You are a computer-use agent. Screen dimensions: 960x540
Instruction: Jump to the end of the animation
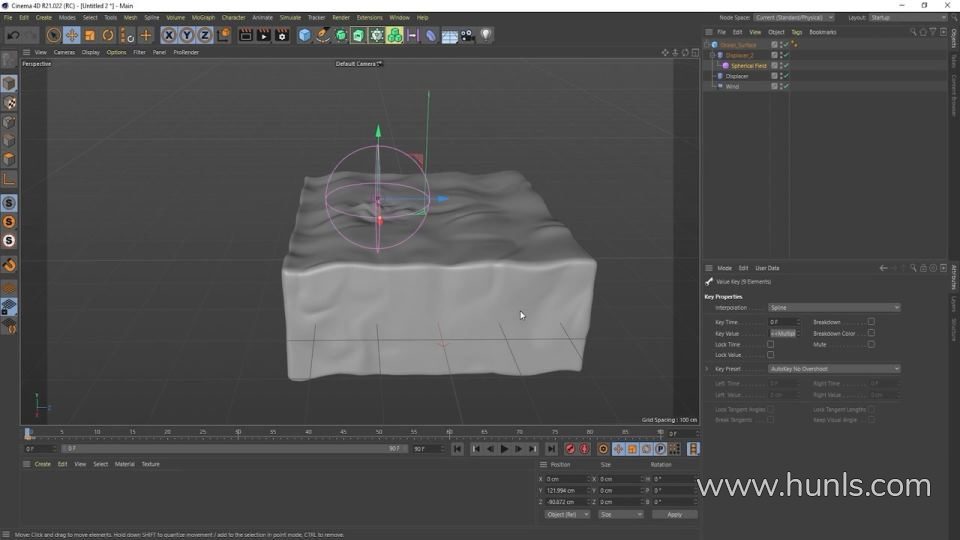coord(551,449)
